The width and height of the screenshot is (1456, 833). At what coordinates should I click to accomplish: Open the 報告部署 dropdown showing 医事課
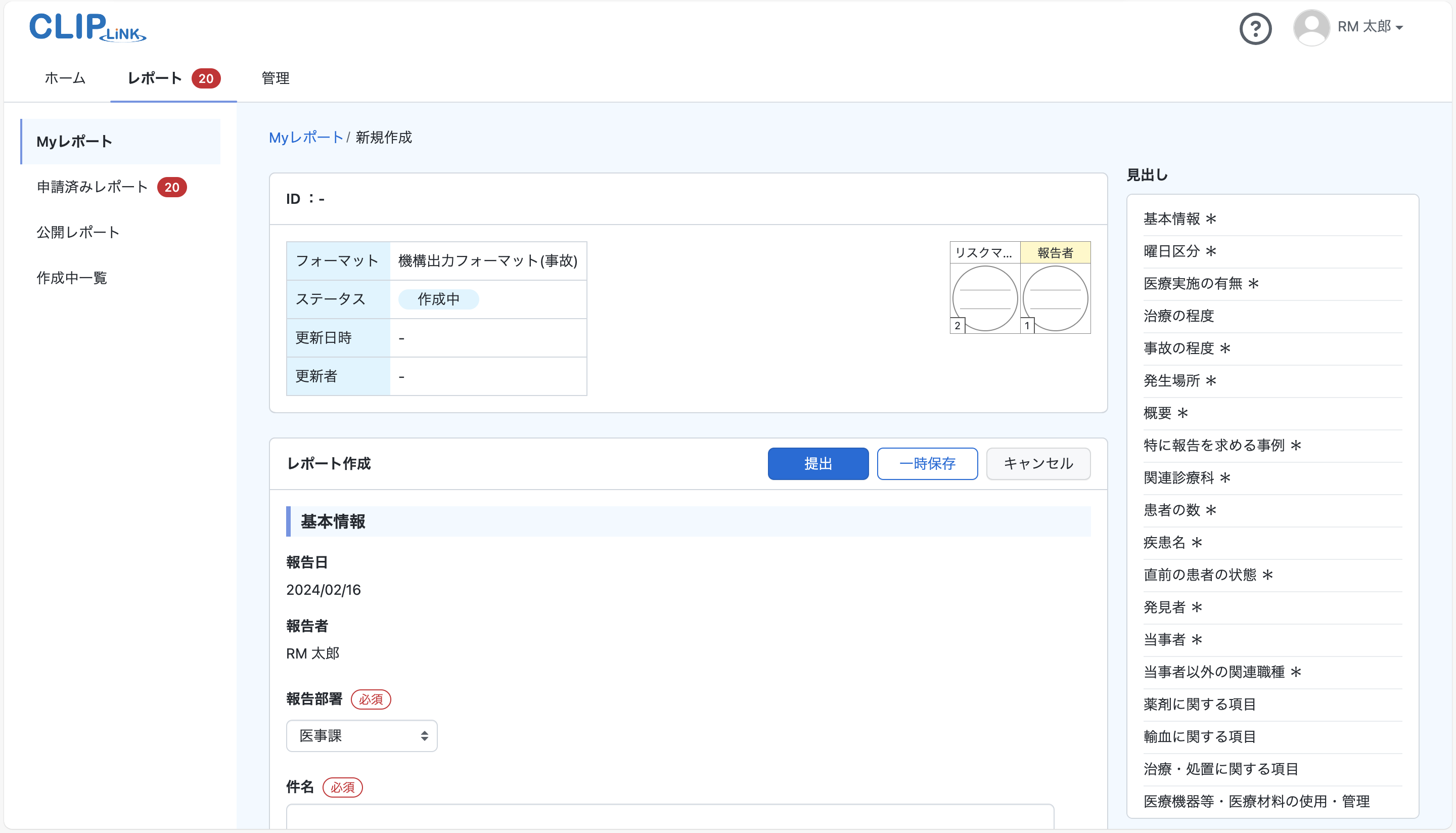click(x=361, y=736)
